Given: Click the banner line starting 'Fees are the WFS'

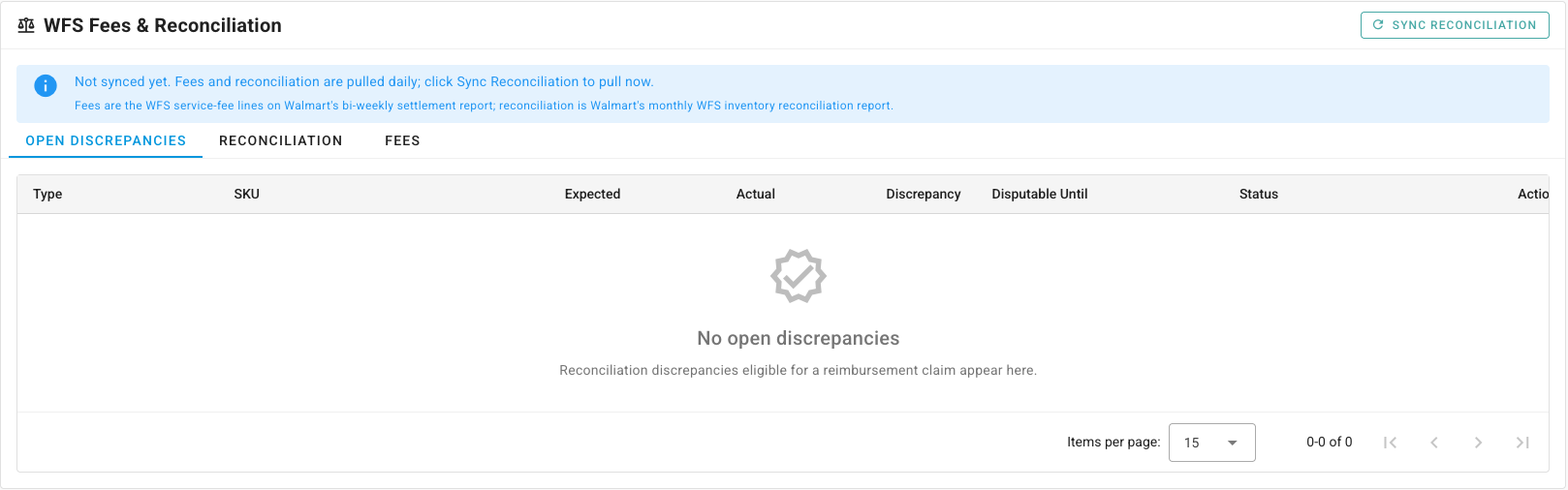Looking at the screenshot, I should click(x=484, y=106).
